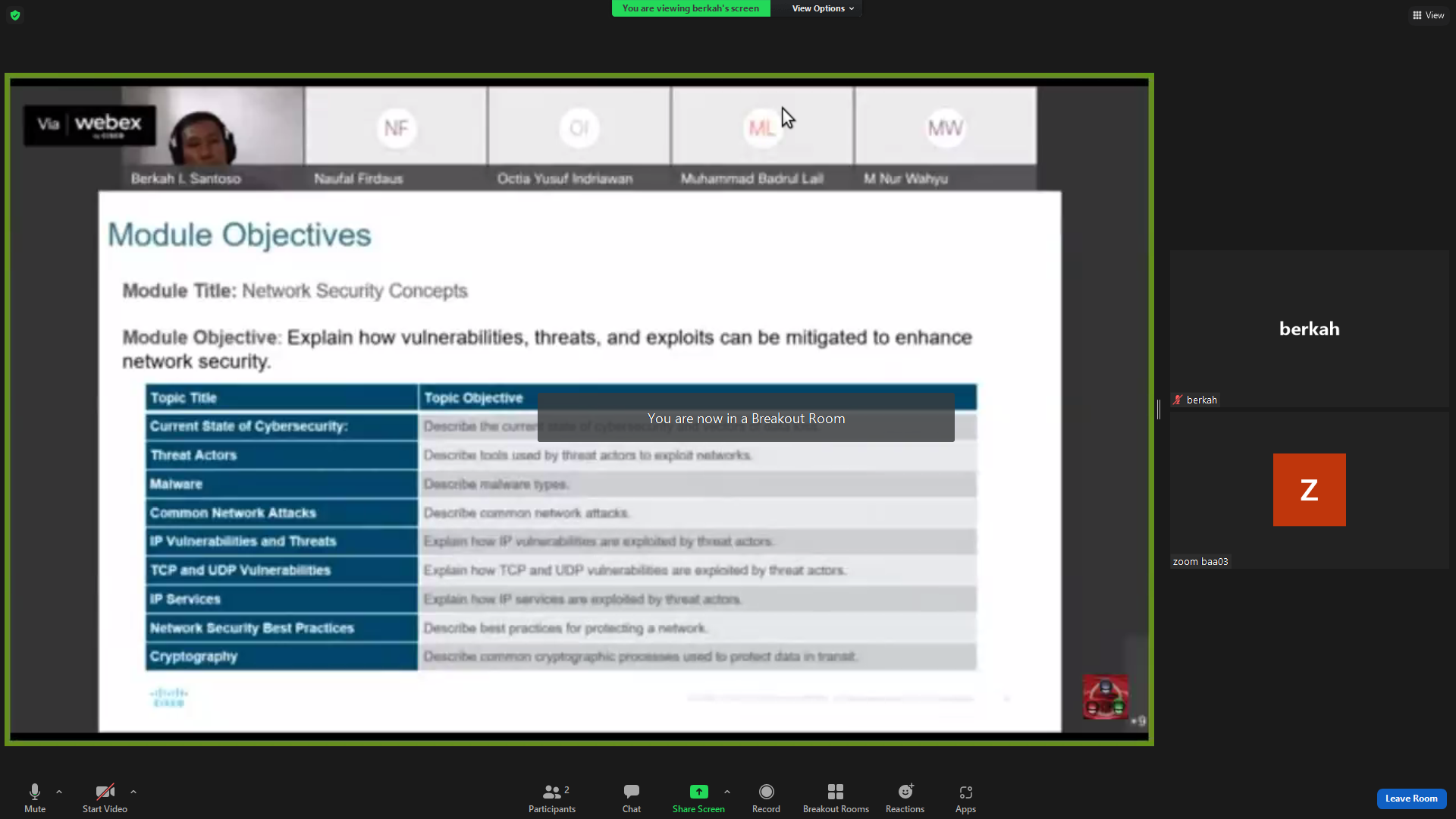Open the Participants panel
The image size is (1456, 819).
(552, 798)
